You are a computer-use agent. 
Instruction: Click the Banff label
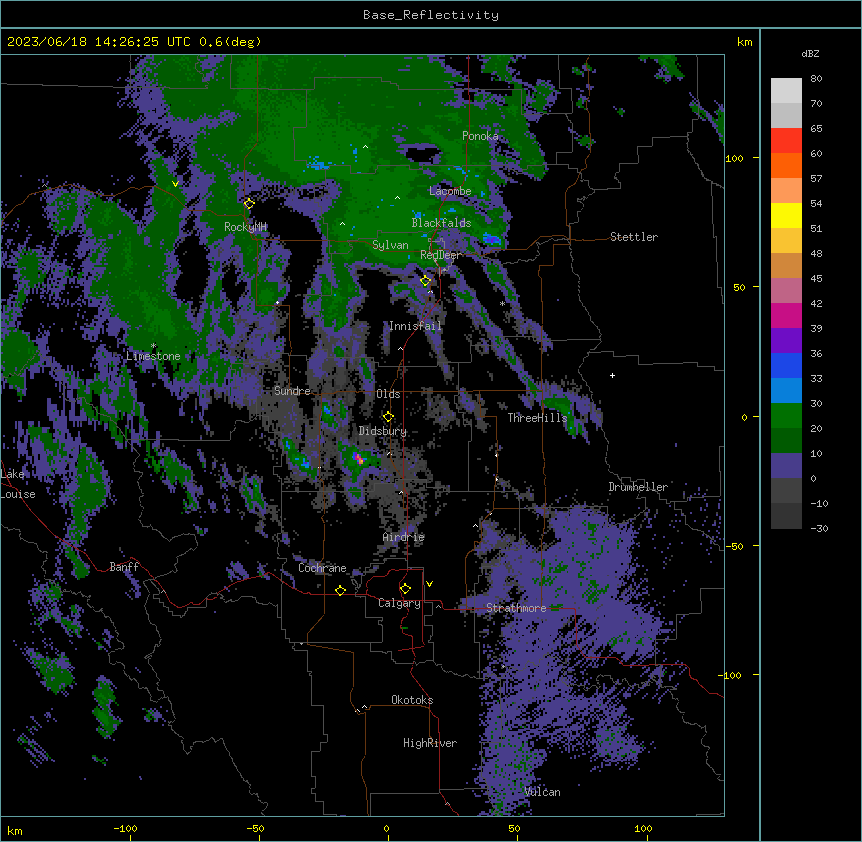124,567
